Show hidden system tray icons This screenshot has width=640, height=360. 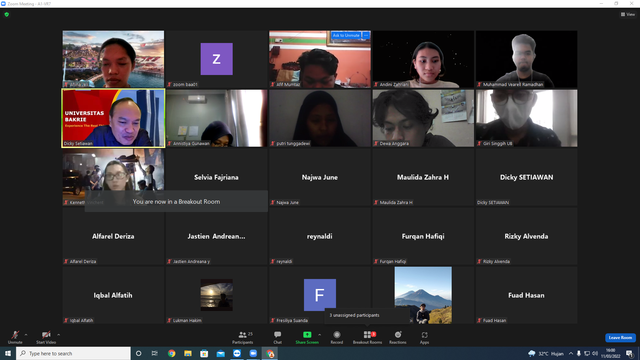point(571,353)
